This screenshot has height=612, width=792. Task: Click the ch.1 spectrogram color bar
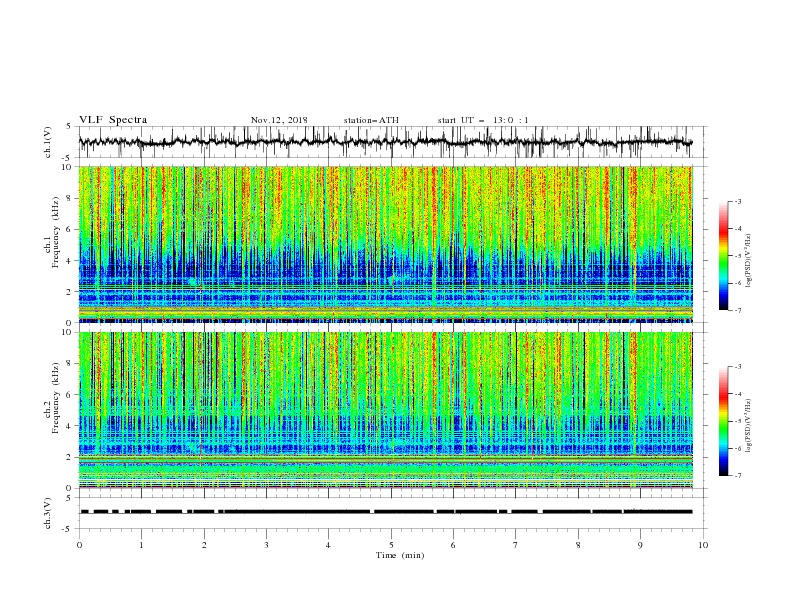[723, 256]
